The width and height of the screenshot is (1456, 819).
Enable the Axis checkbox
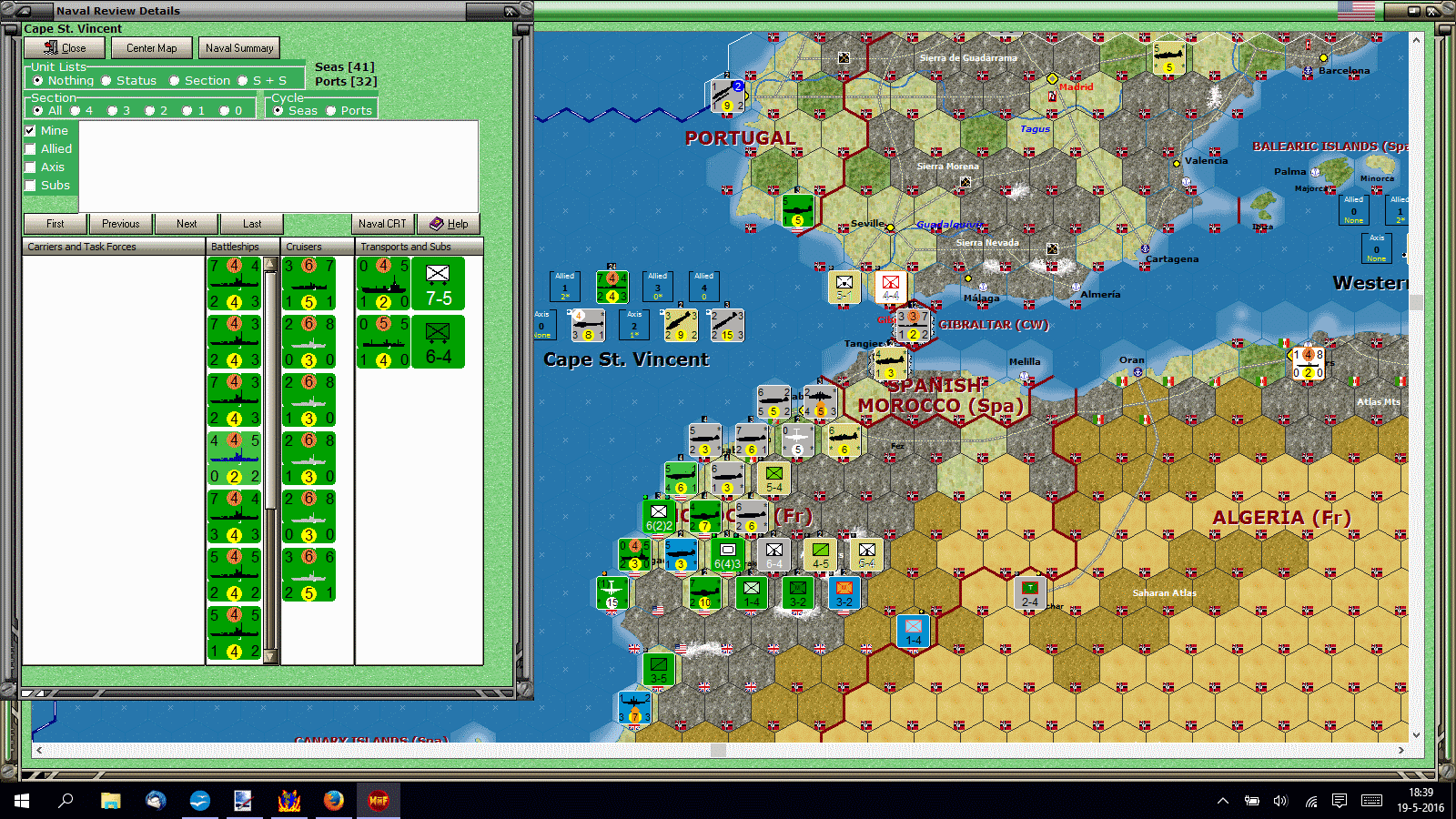(x=31, y=167)
